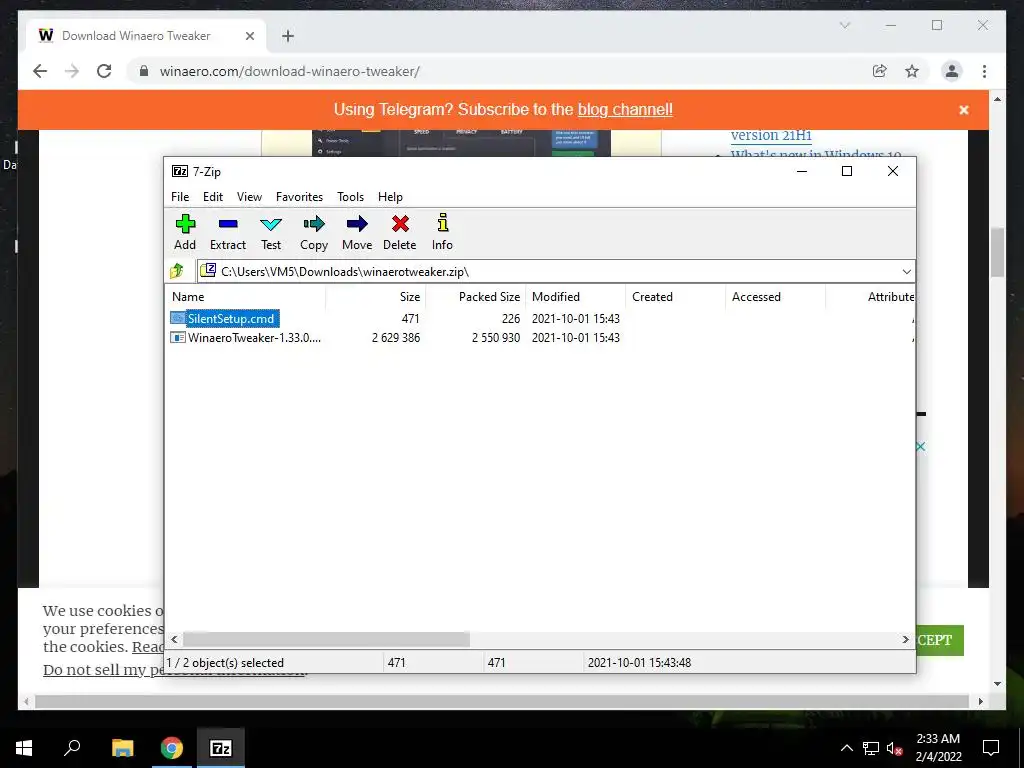Click 7-Zip taskbar button
The width and height of the screenshot is (1024, 768).
(x=221, y=748)
